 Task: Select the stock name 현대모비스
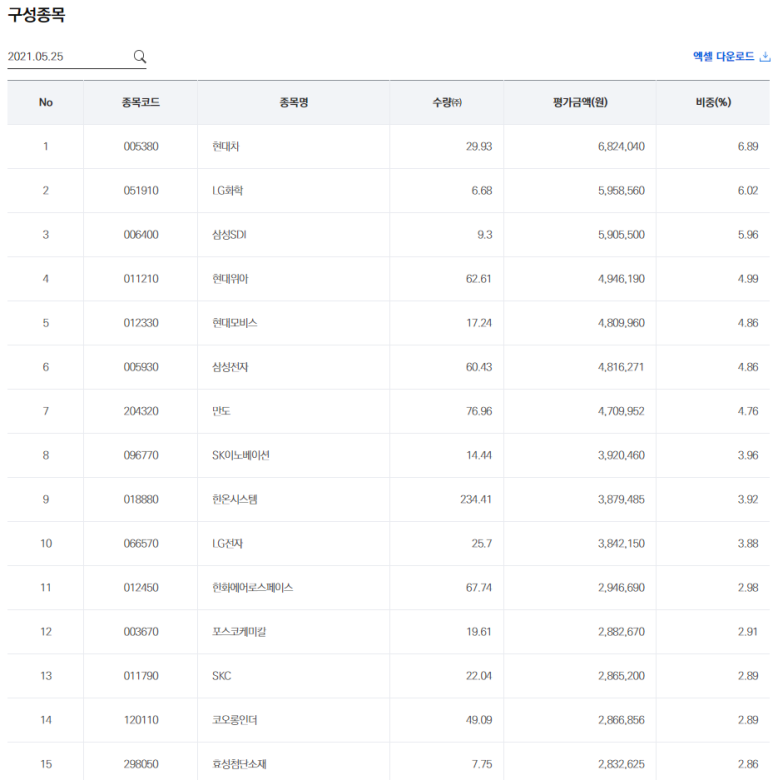click(x=235, y=323)
